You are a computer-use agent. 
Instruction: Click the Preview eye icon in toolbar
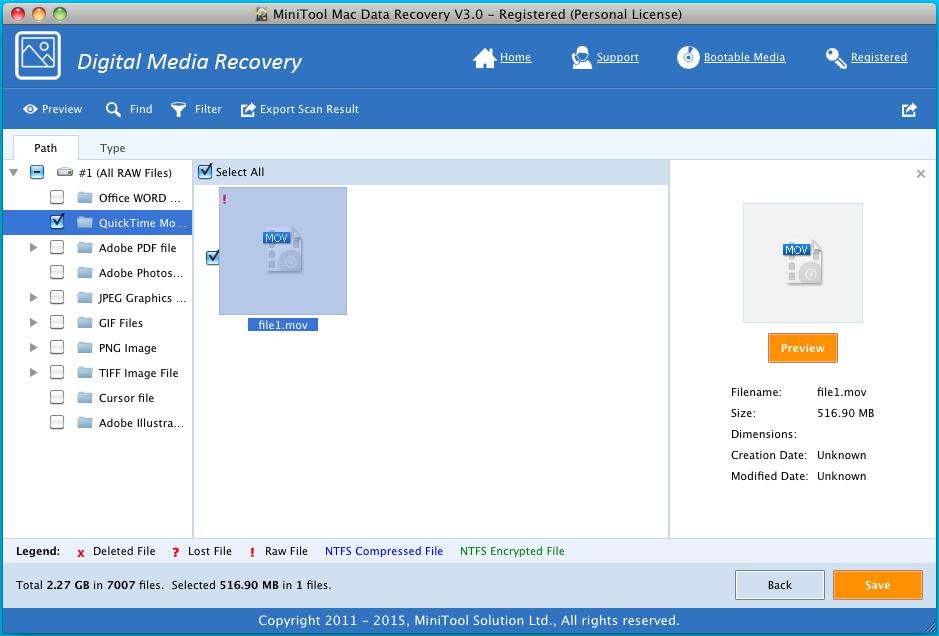tap(30, 109)
